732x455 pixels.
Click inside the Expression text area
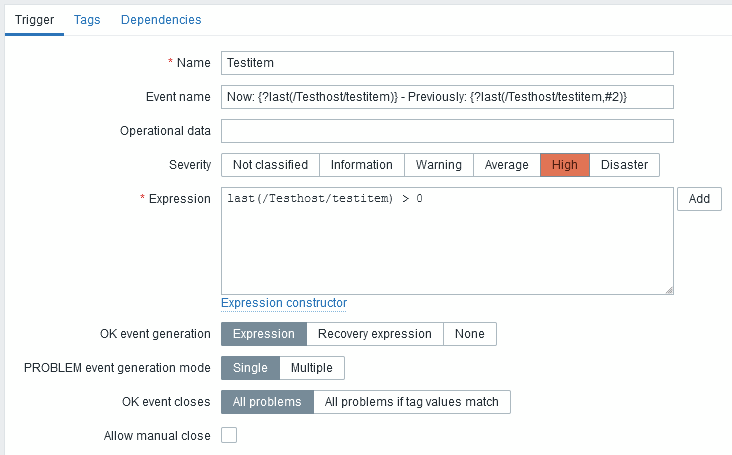(x=447, y=245)
